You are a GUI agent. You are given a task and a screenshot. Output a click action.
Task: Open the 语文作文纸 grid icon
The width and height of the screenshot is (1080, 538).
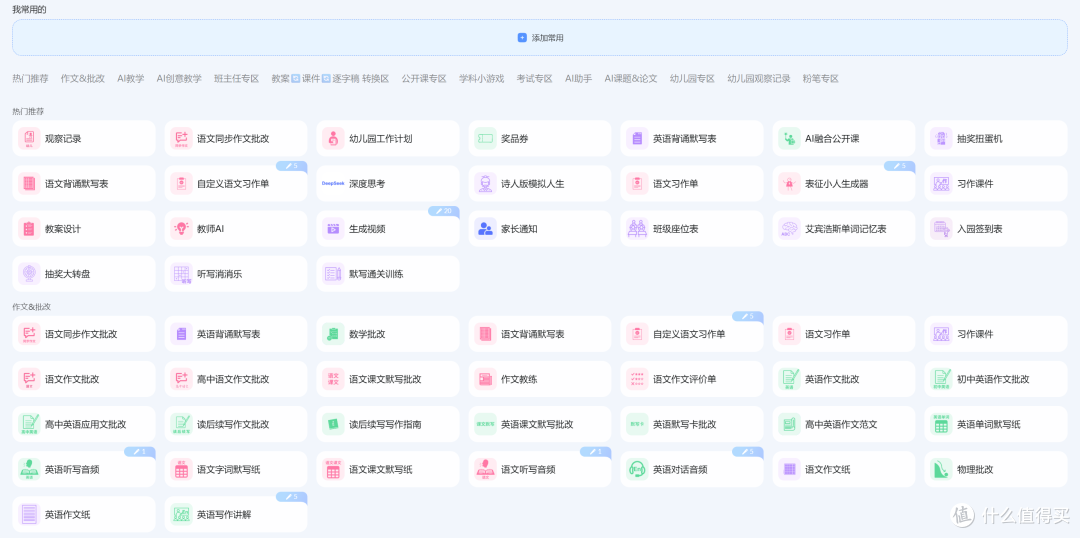tap(789, 470)
